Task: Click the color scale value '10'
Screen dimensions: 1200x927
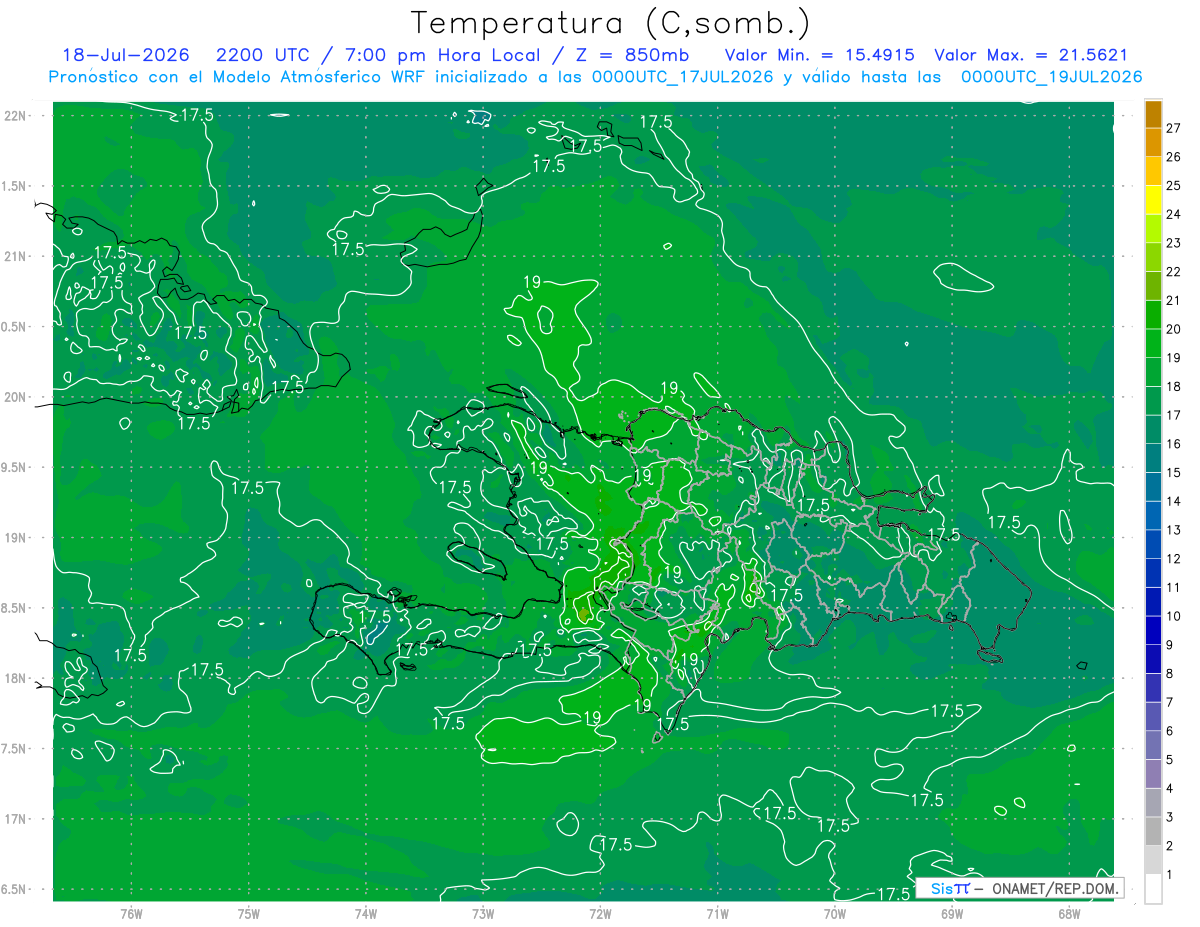Action: [1174, 616]
